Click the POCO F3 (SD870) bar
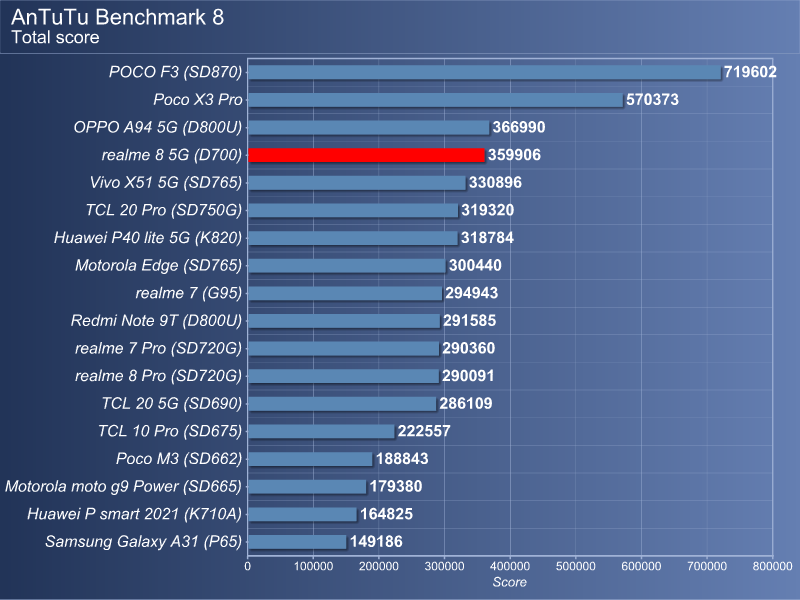800x600 pixels. click(485, 72)
